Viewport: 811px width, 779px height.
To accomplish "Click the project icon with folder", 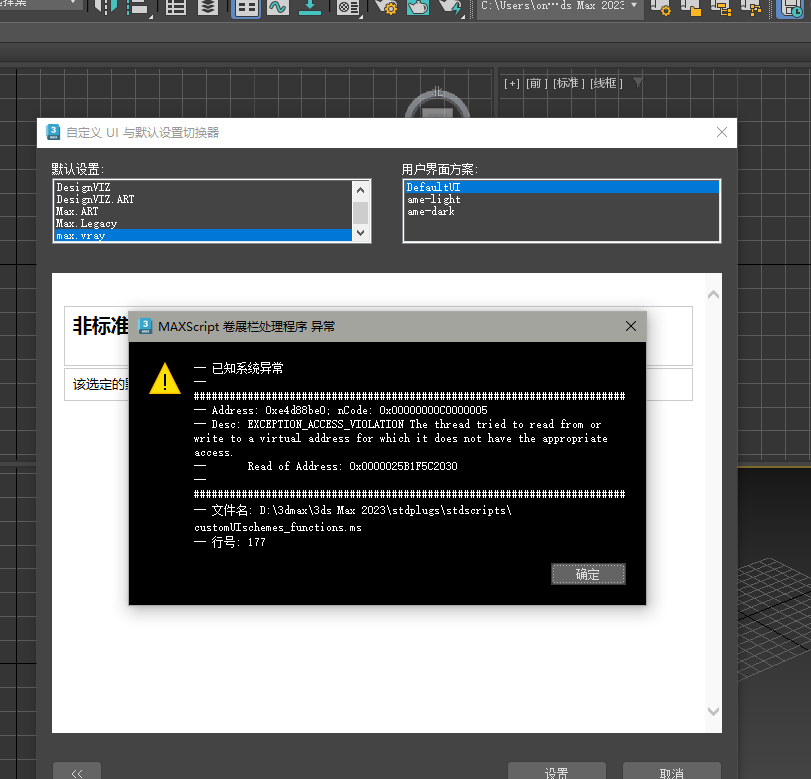I will [x=690, y=8].
